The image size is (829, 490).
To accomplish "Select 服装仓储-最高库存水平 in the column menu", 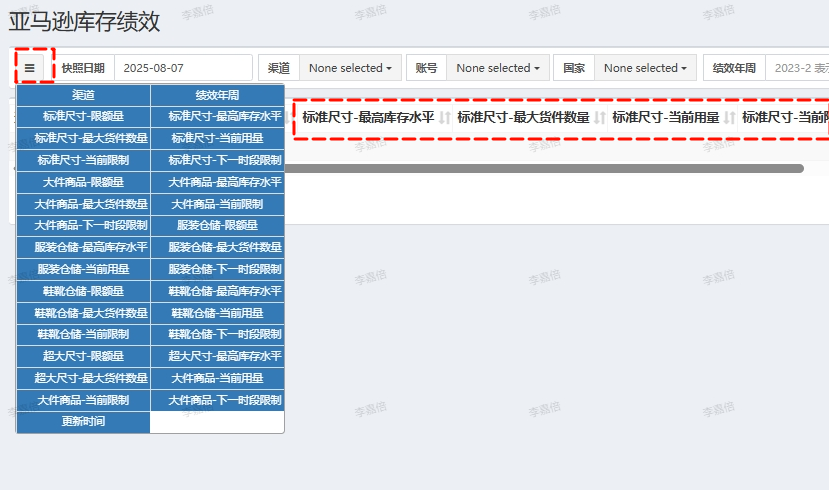I will click(x=84, y=247).
